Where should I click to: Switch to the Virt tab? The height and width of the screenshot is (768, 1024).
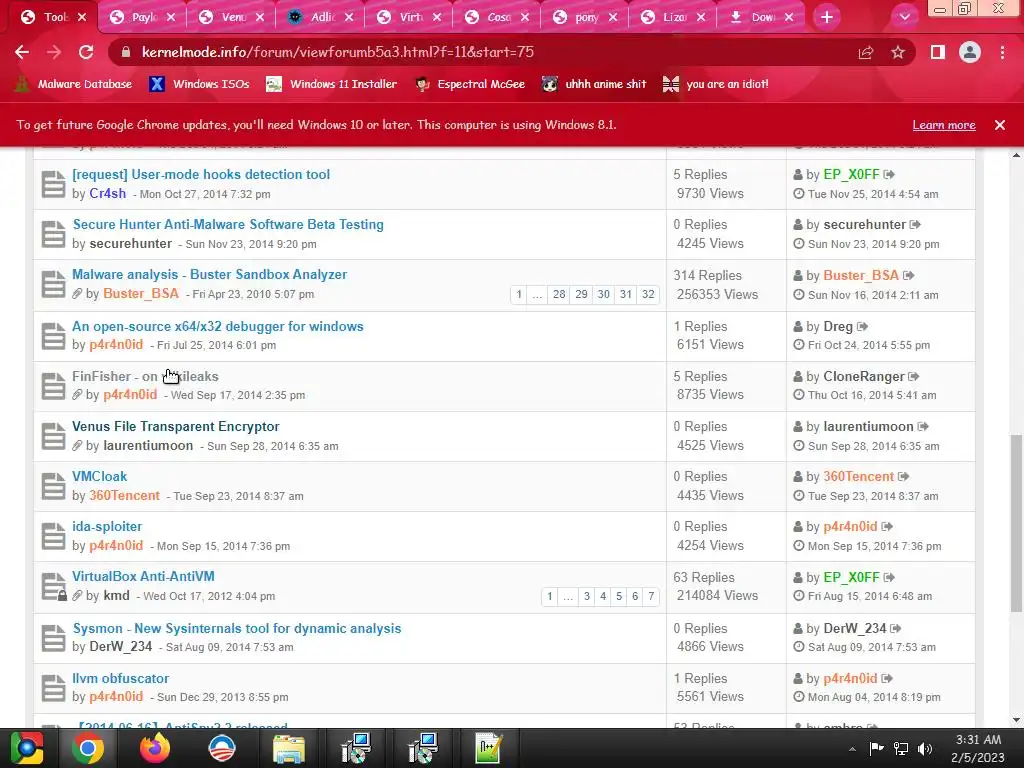409,17
